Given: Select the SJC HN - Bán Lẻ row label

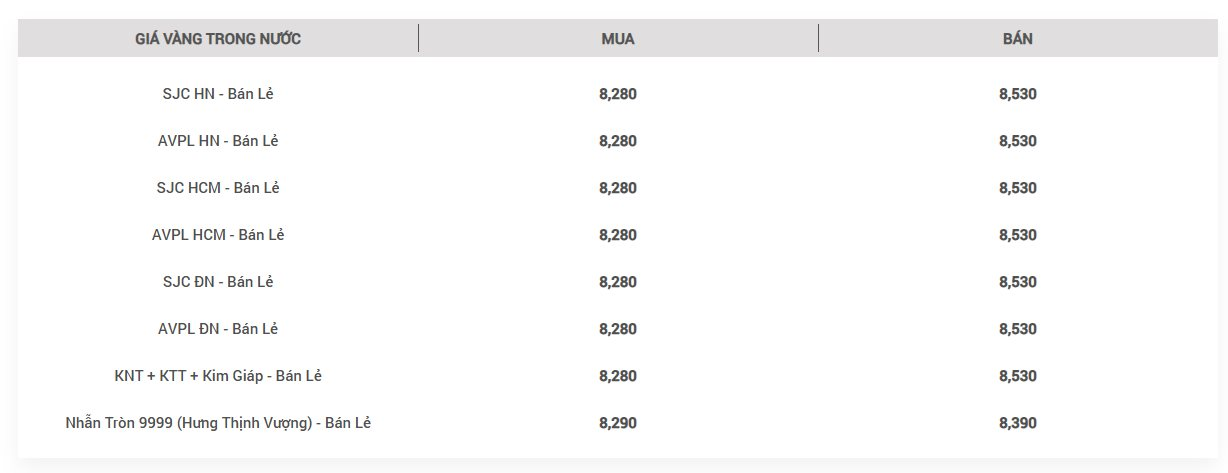Looking at the screenshot, I should [218, 94].
